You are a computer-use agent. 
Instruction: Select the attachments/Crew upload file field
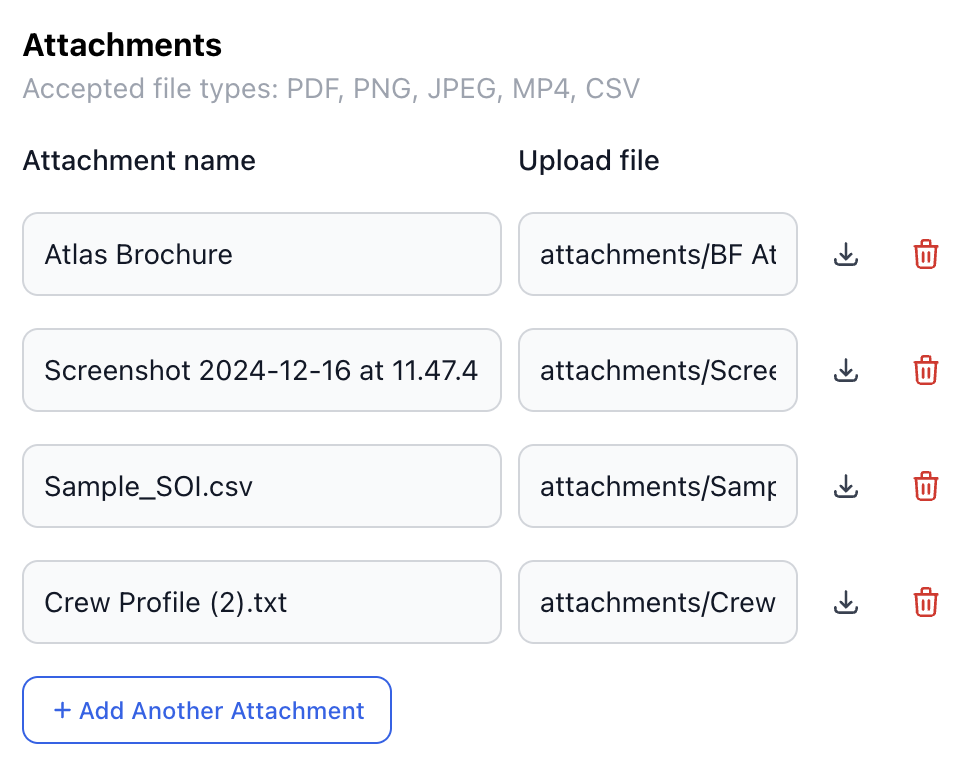[x=657, y=603]
